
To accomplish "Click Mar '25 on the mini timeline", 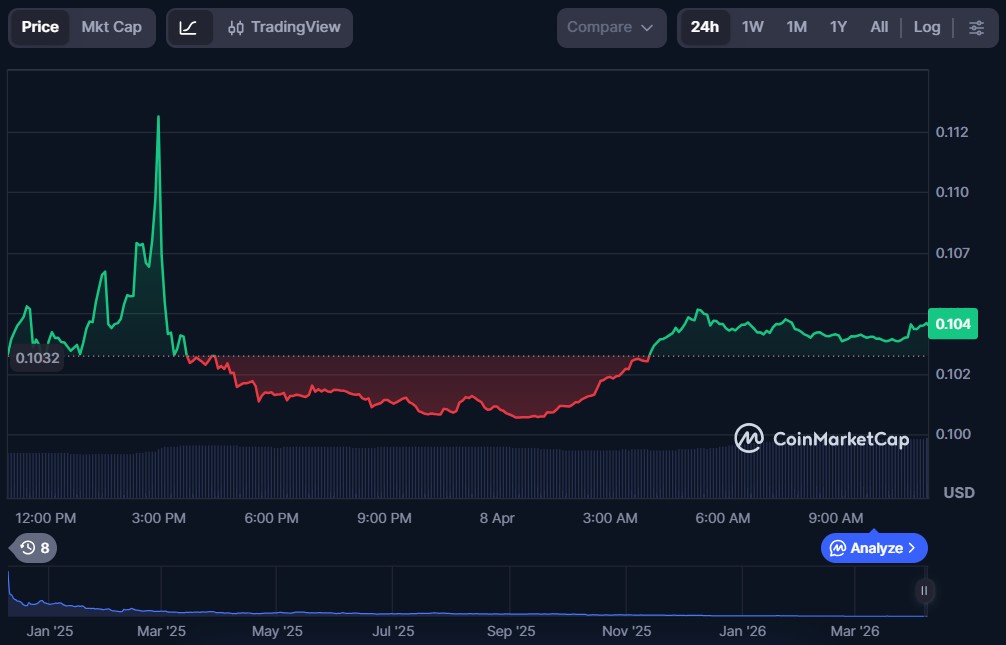I will click(161, 631).
